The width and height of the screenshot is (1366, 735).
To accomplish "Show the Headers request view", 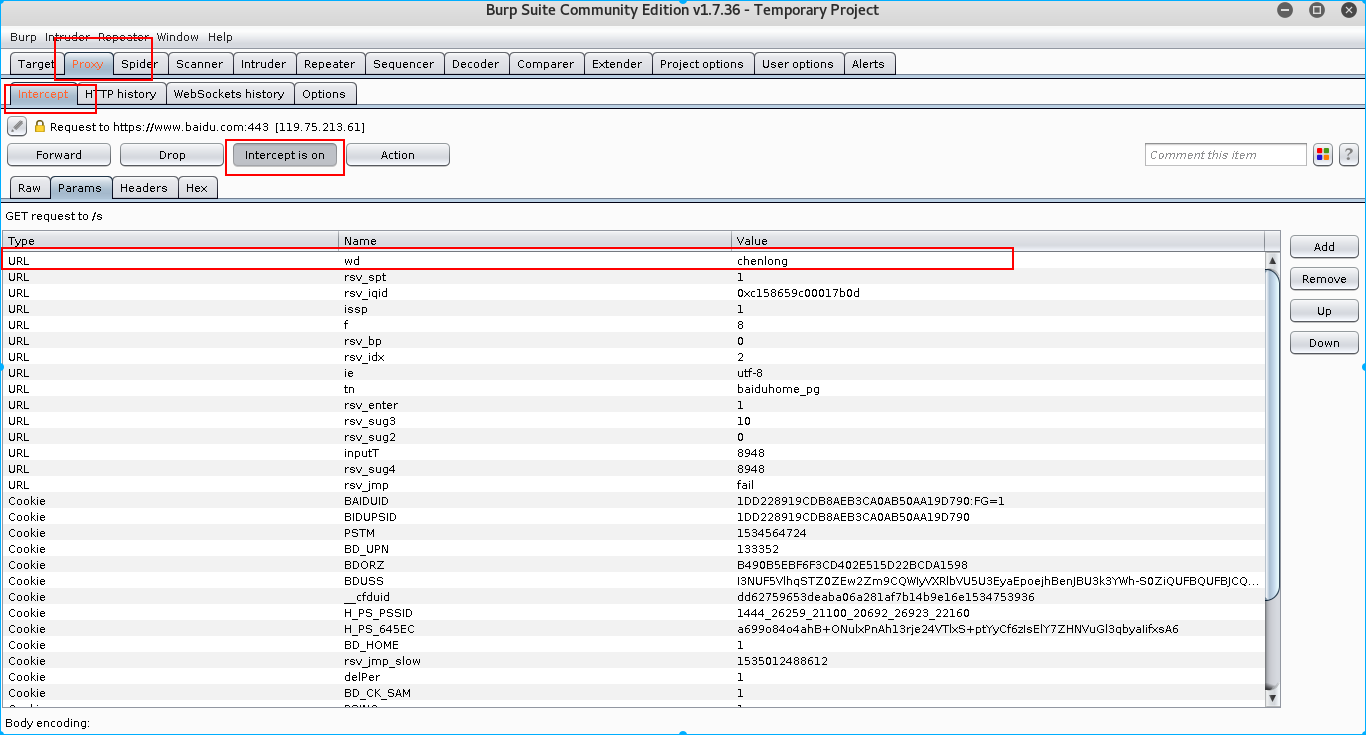I will tap(144, 188).
